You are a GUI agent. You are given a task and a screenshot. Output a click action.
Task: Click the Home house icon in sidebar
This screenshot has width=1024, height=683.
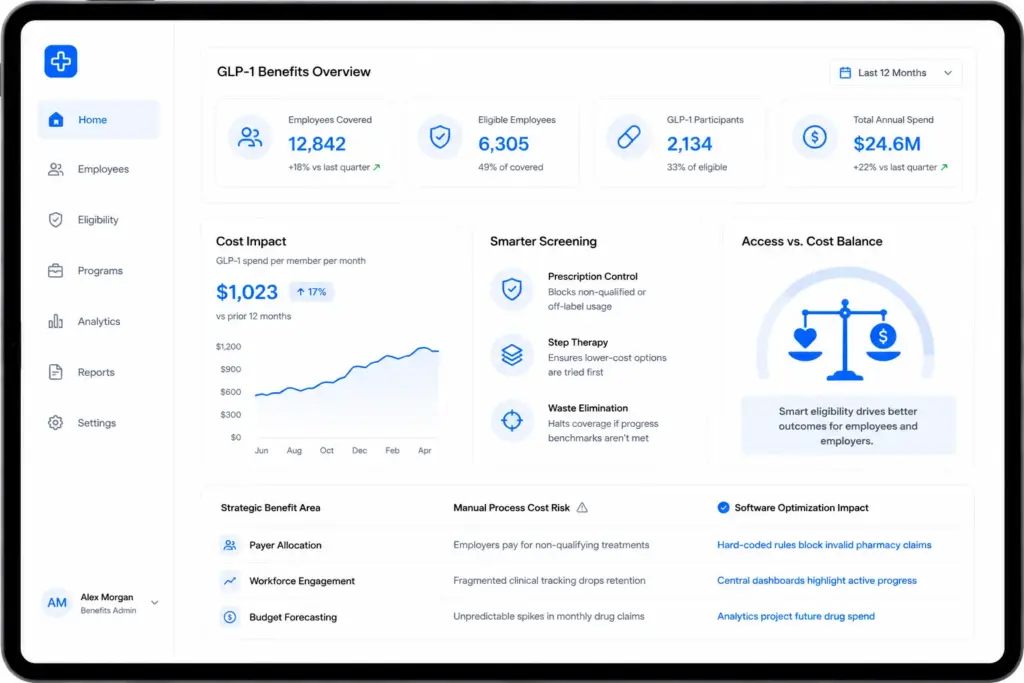[x=56, y=119]
